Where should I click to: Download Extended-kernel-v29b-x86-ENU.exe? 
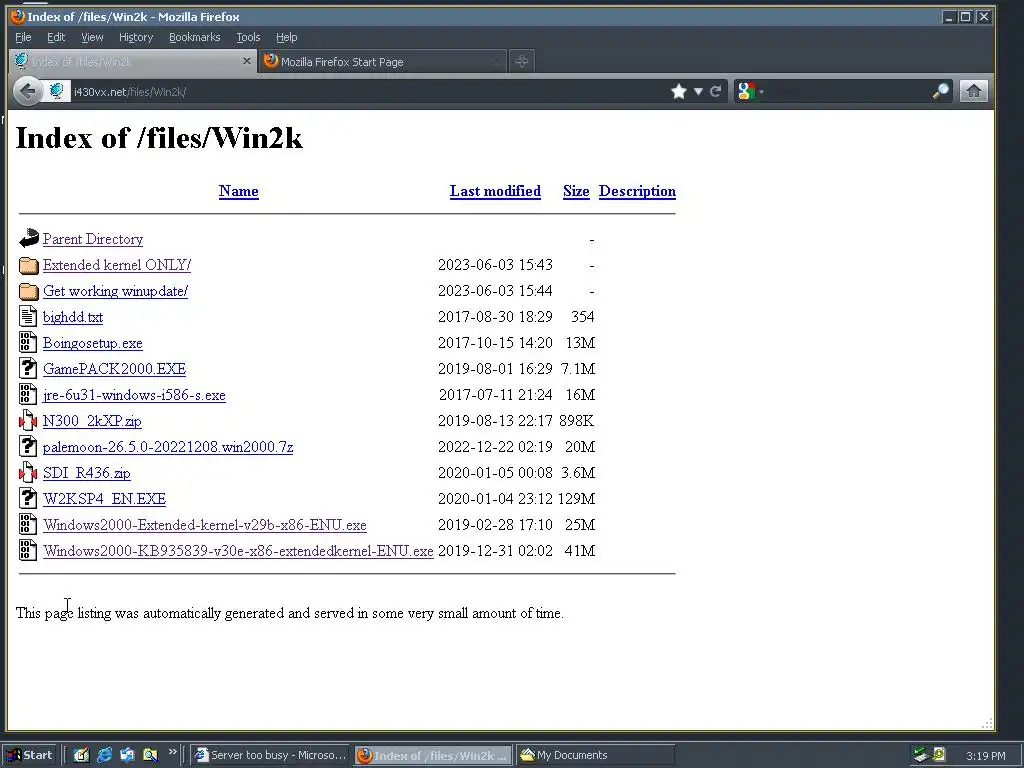coord(204,525)
